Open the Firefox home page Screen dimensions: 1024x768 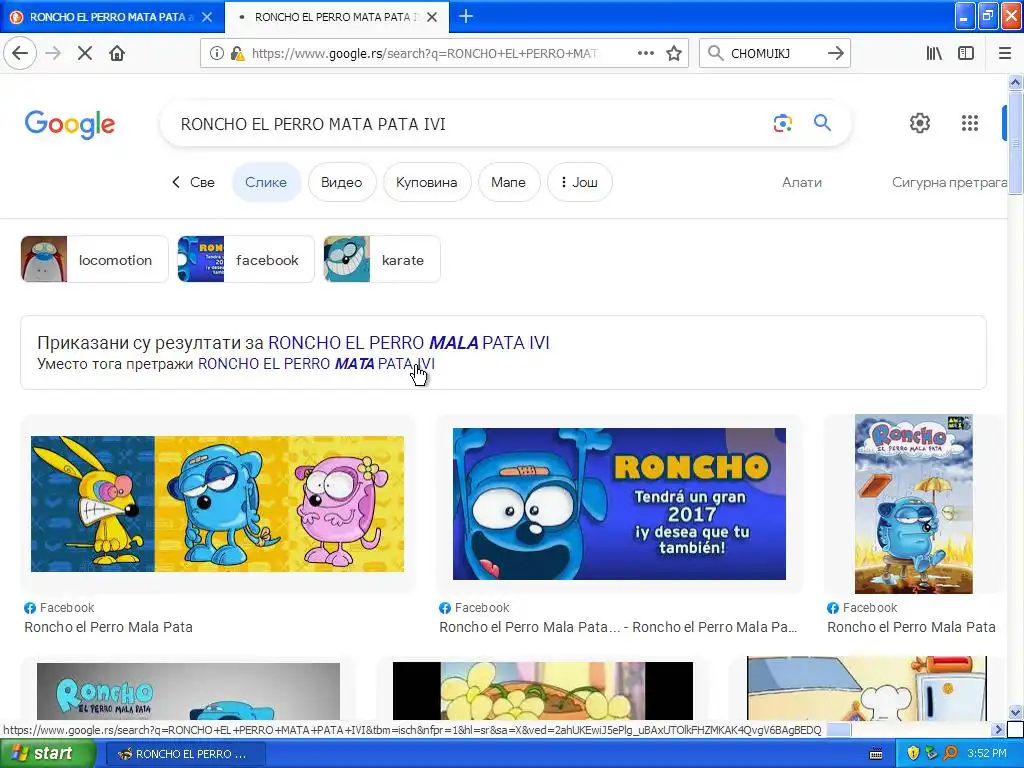pyautogui.click(x=117, y=53)
